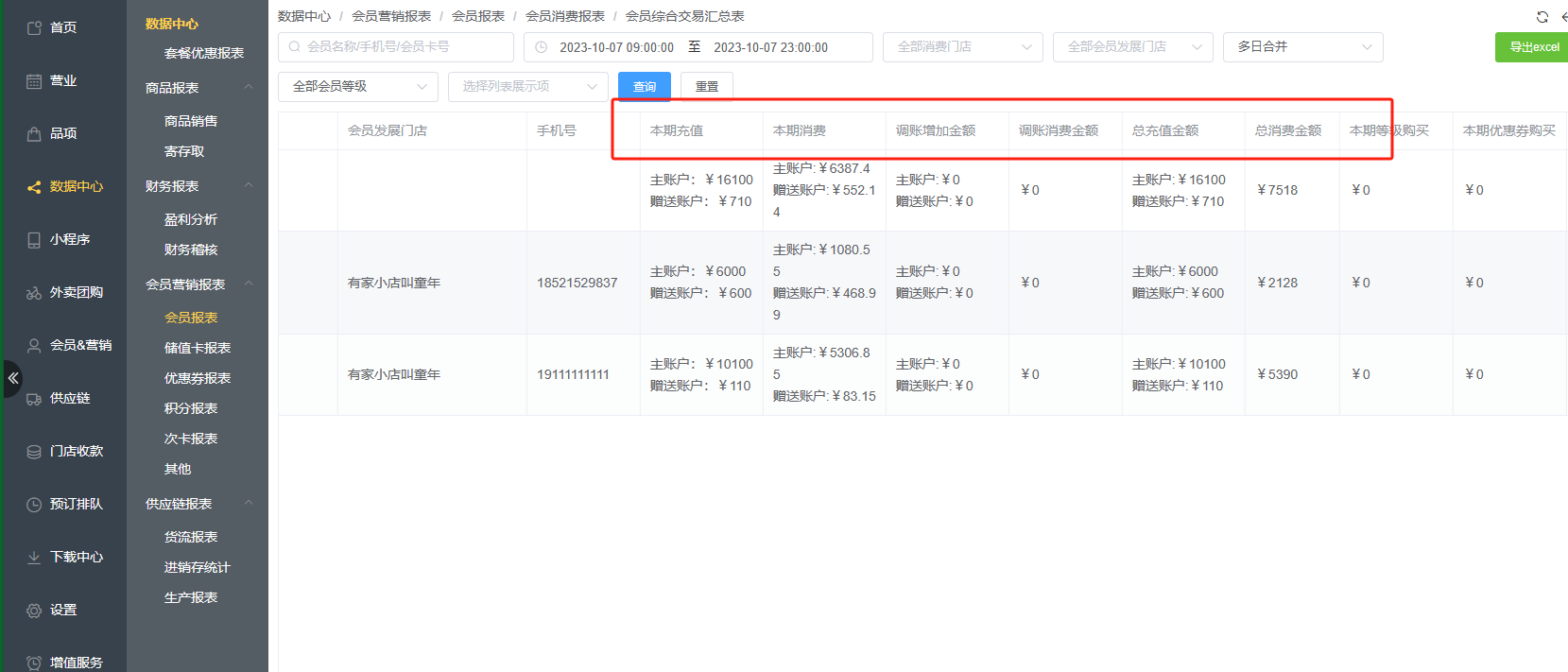Click phone number 18521529837
Viewport: 1568px width, 672px height.
[577, 283]
